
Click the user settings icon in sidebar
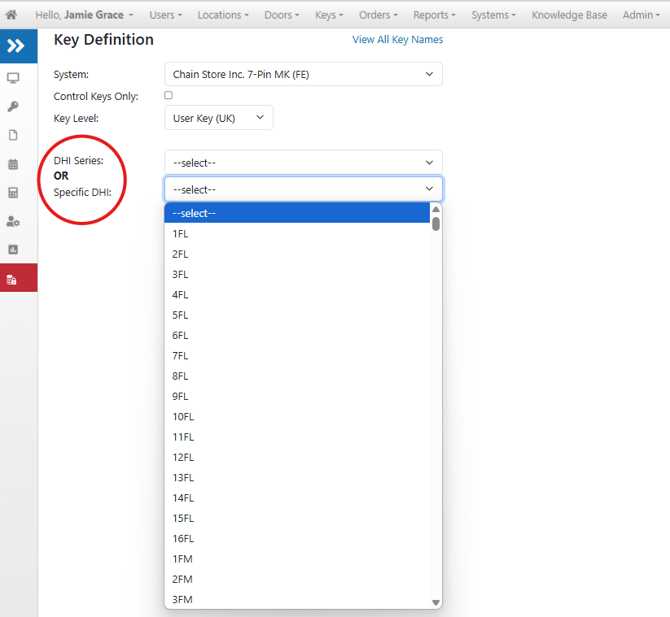(13, 221)
